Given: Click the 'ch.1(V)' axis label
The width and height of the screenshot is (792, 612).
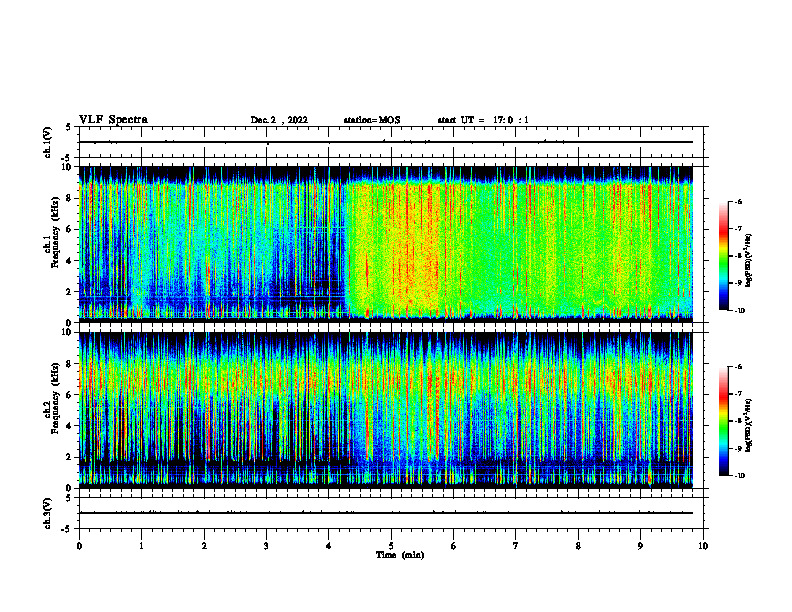Looking at the screenshot, I should coord(47,142).
